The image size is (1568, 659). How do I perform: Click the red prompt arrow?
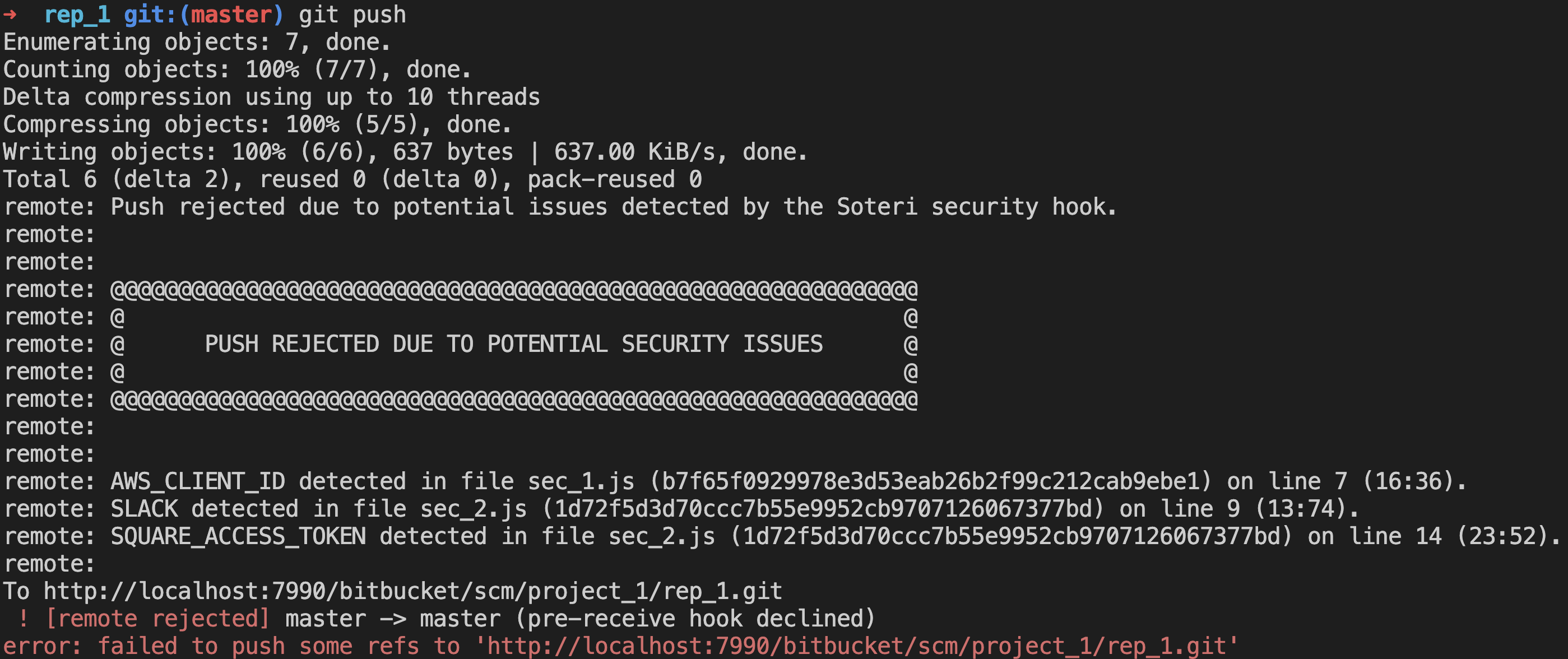coord(10,15)
